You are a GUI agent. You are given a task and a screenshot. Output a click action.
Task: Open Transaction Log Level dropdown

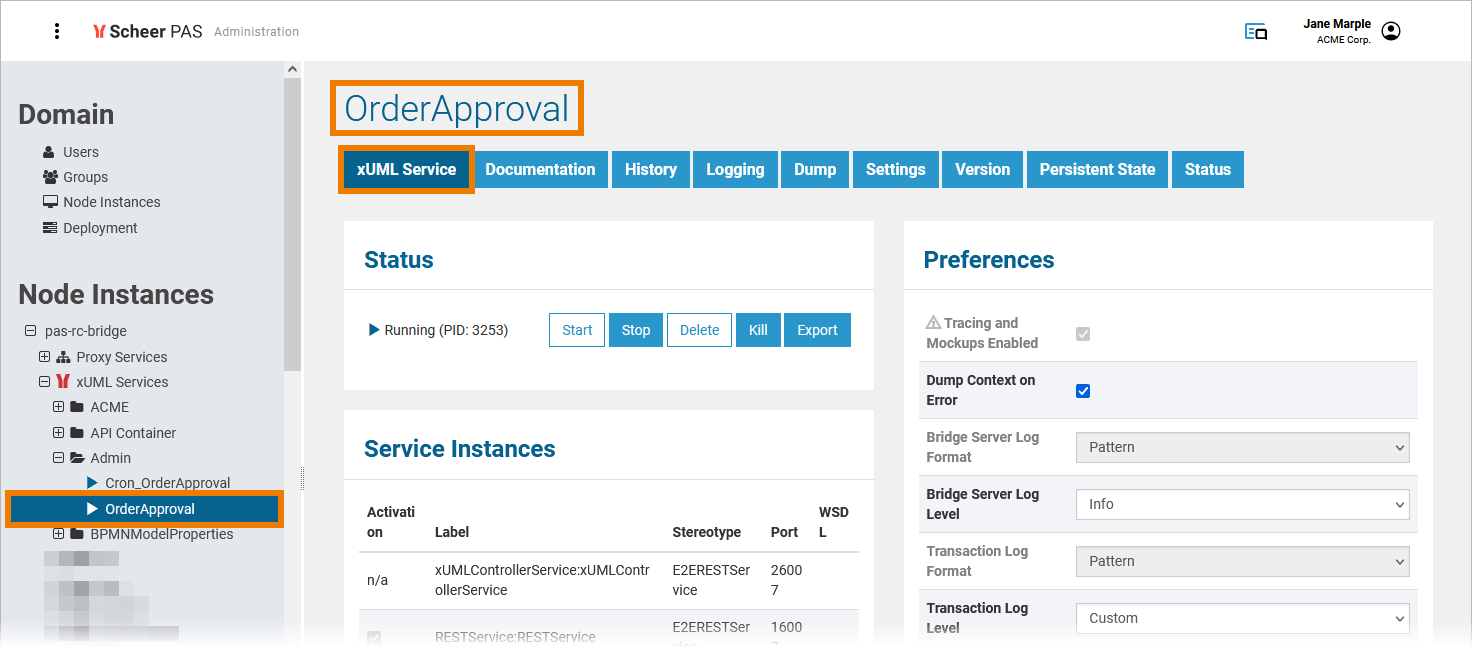[x=1243, y=618]
